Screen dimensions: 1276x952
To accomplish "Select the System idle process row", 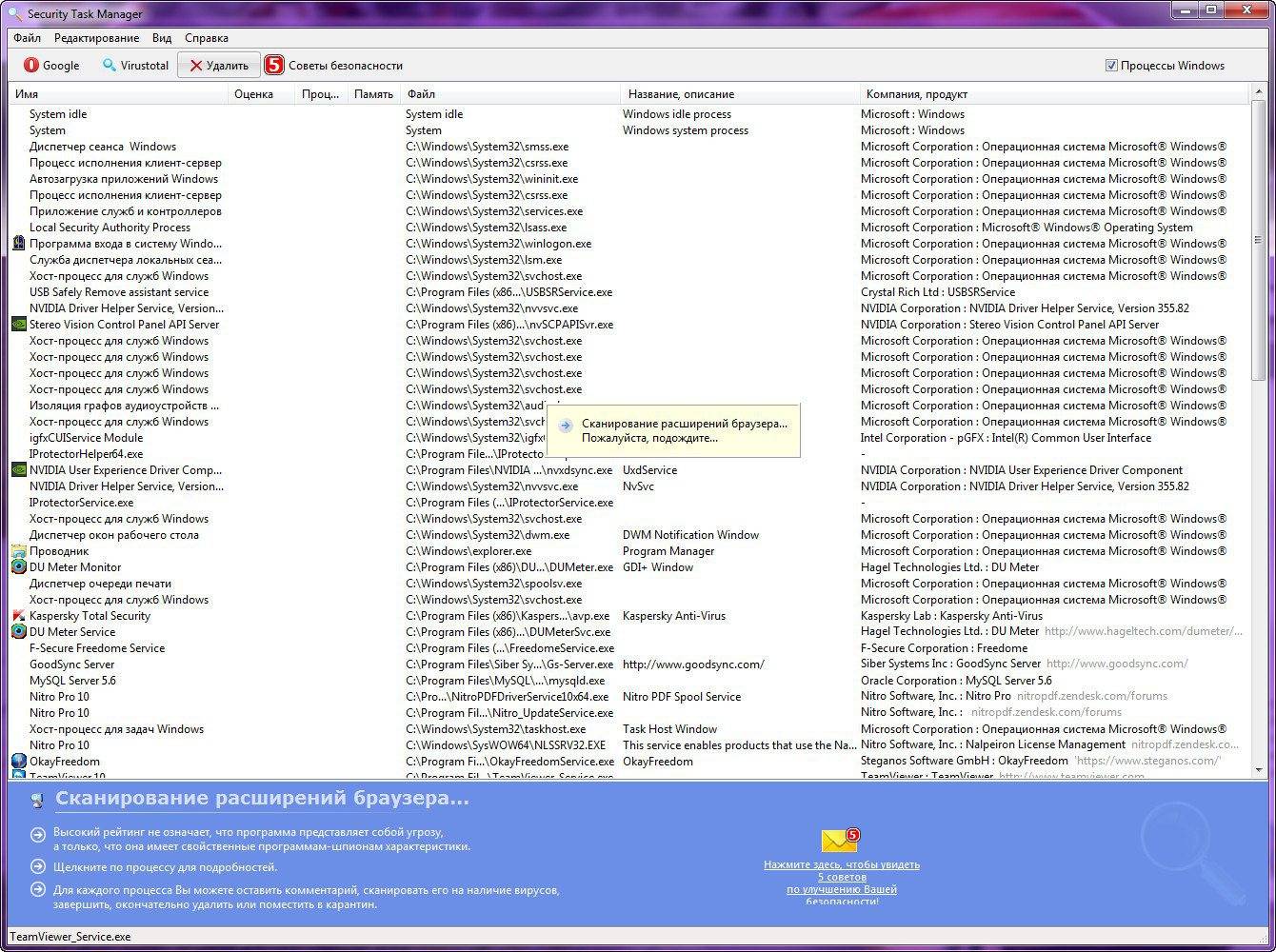I will point(628,114).
